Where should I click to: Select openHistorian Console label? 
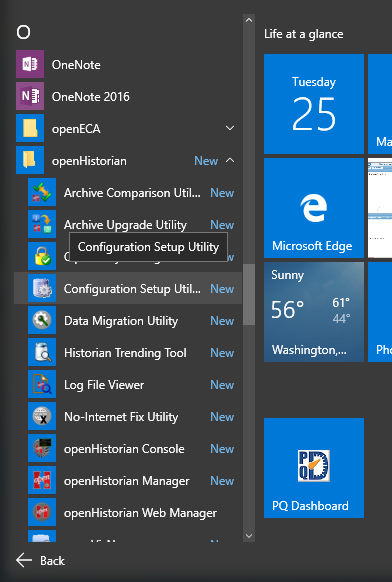tap(124, 449)
